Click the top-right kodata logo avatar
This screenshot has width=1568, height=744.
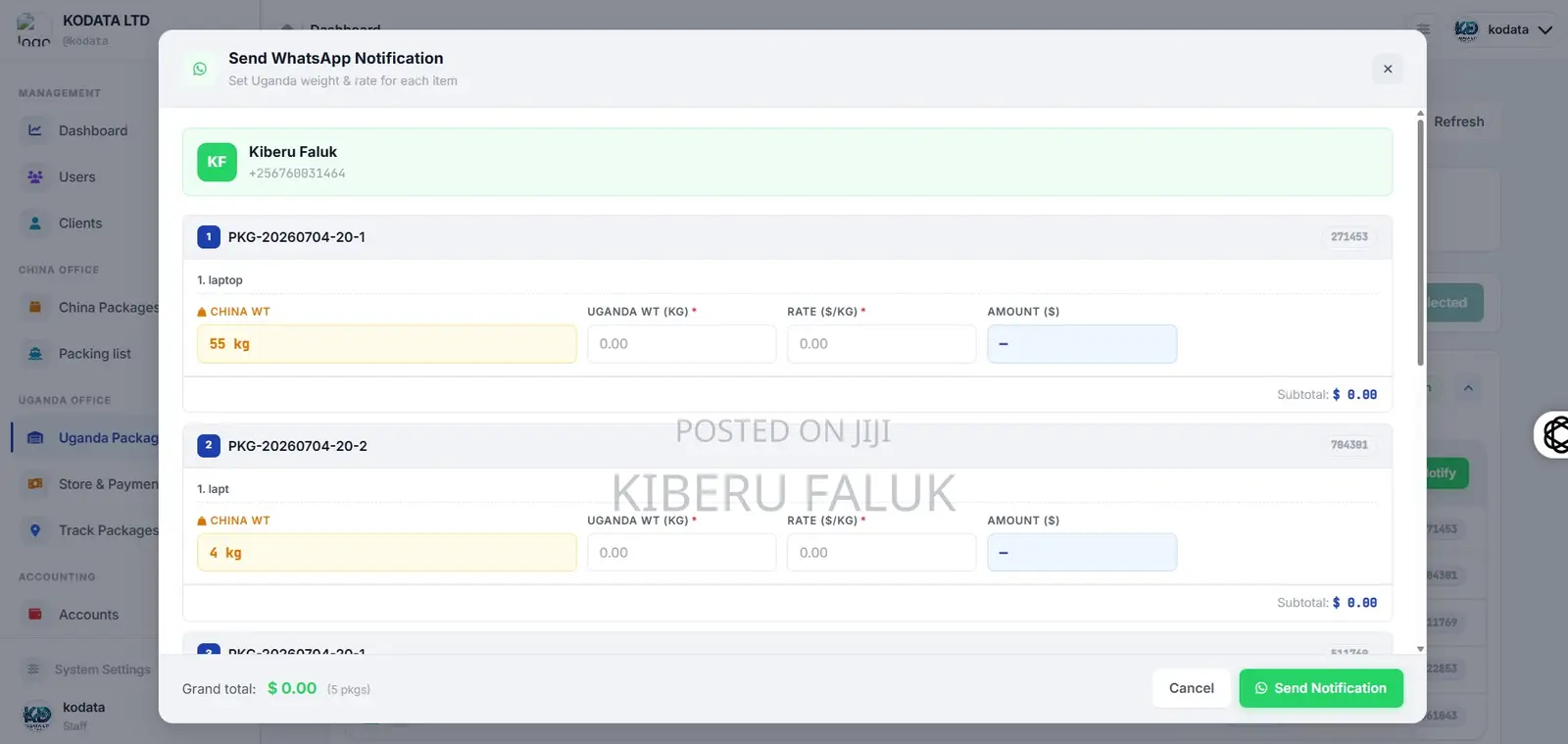click(x=1466, y=29)
